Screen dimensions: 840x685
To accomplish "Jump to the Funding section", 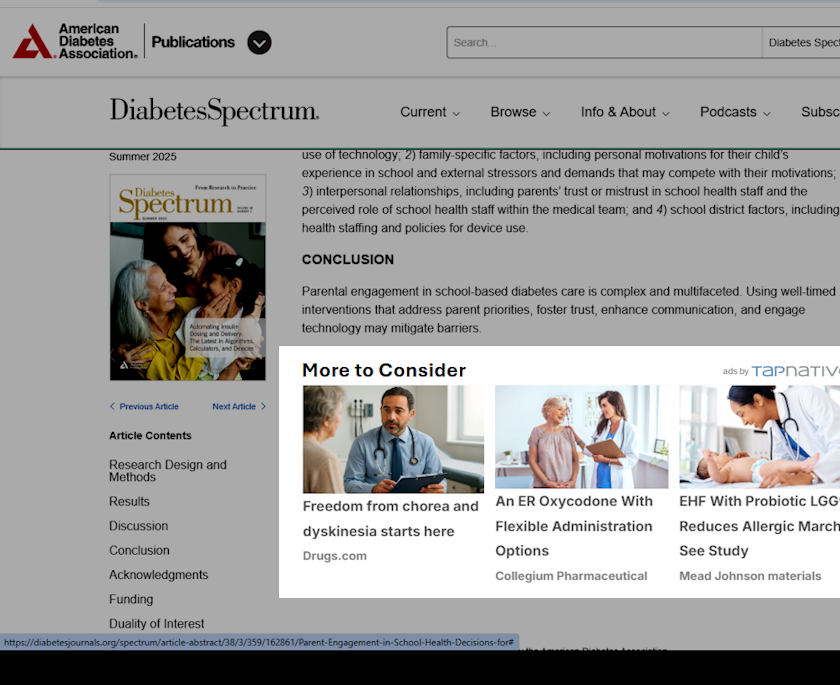I will [131, 600].
